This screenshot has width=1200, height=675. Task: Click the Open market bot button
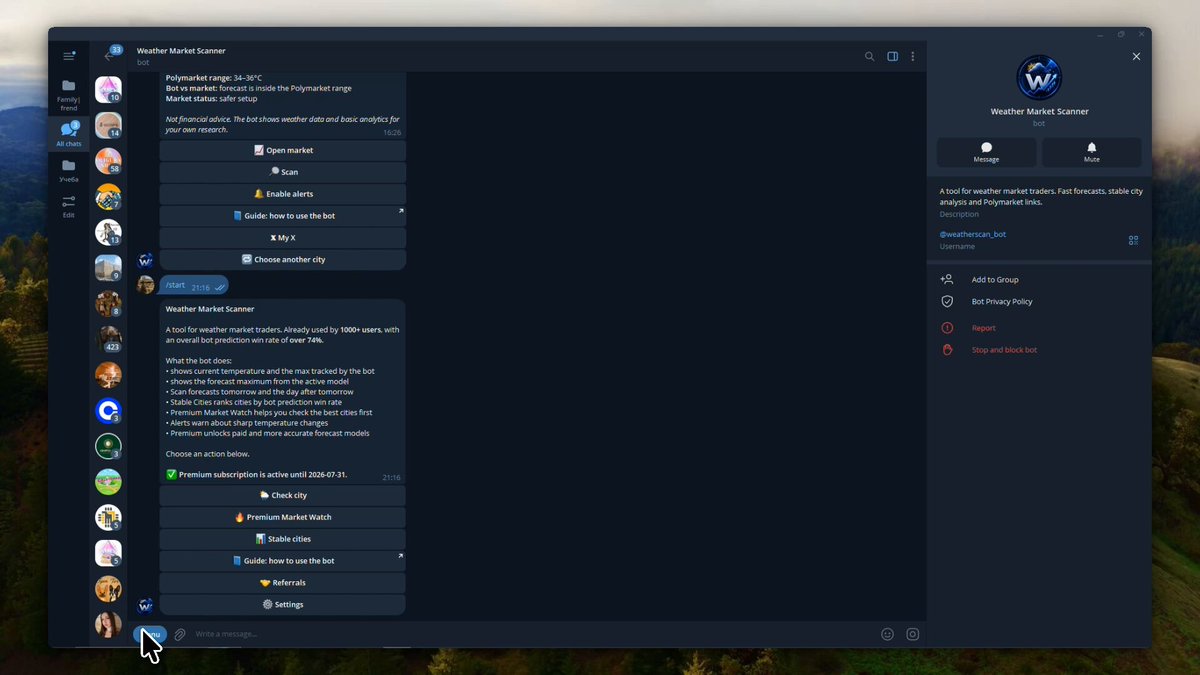283,150
